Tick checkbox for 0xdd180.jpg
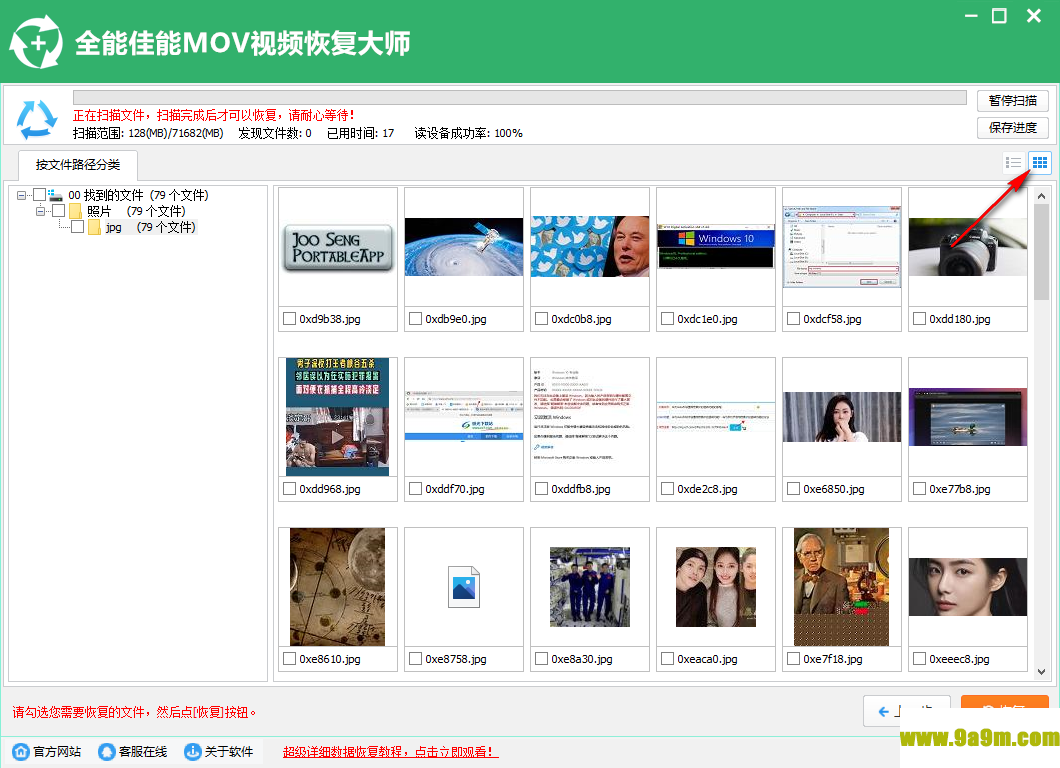The width and height of the screenshot is (1060, 768). [x=919, y=318]
